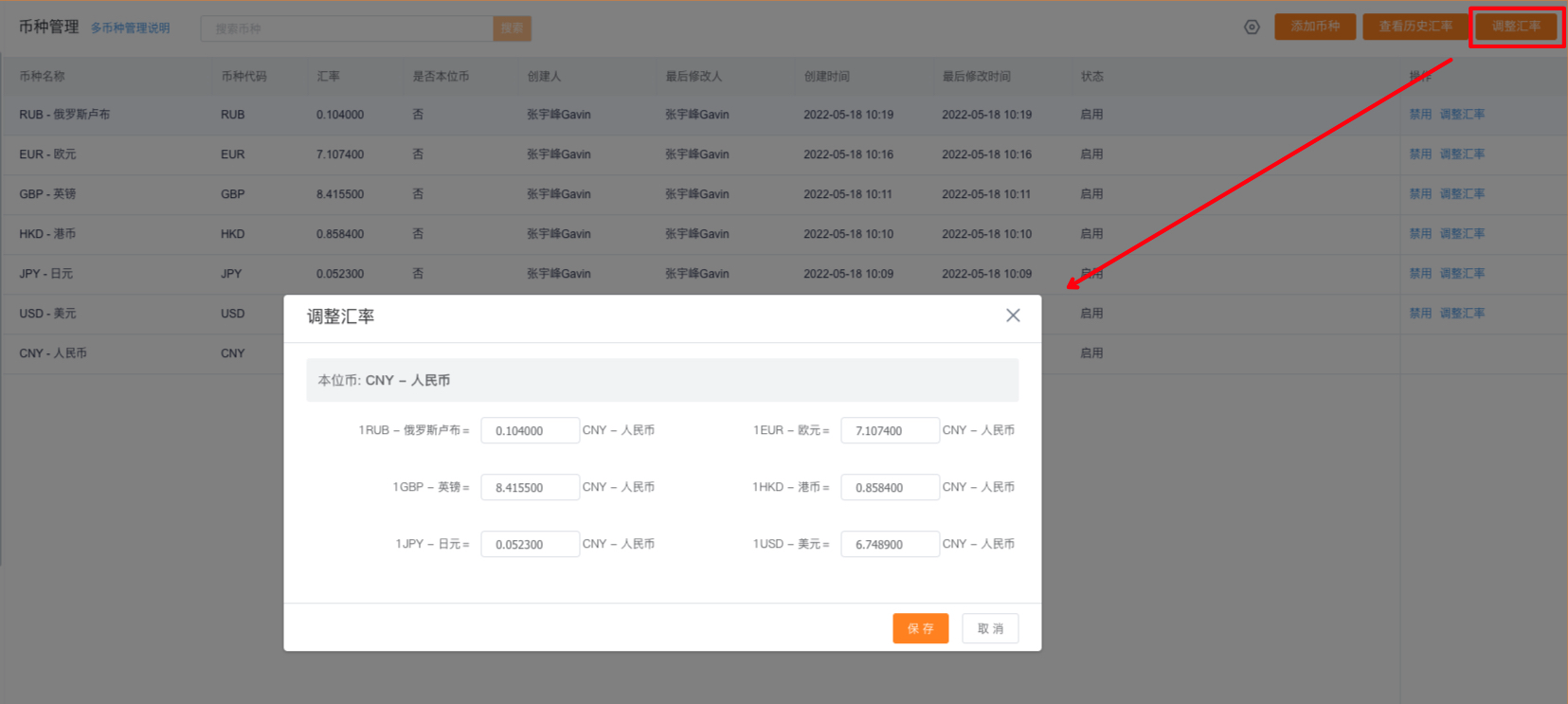Edit the HKD exchange rate field
This screenshot has width=1568, height=704.
click(x=890, y=487)
